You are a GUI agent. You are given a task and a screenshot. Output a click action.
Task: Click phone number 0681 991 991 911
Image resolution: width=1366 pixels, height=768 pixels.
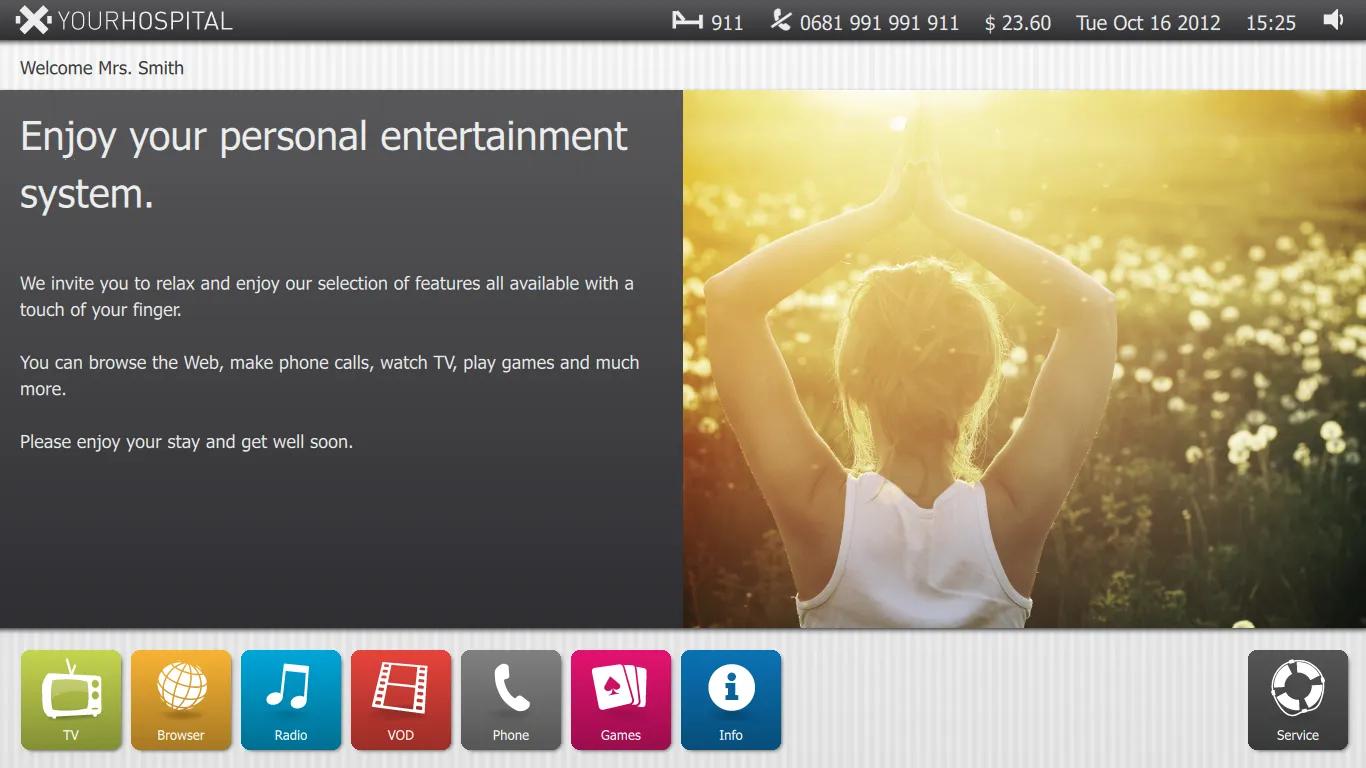pos(879,23)
